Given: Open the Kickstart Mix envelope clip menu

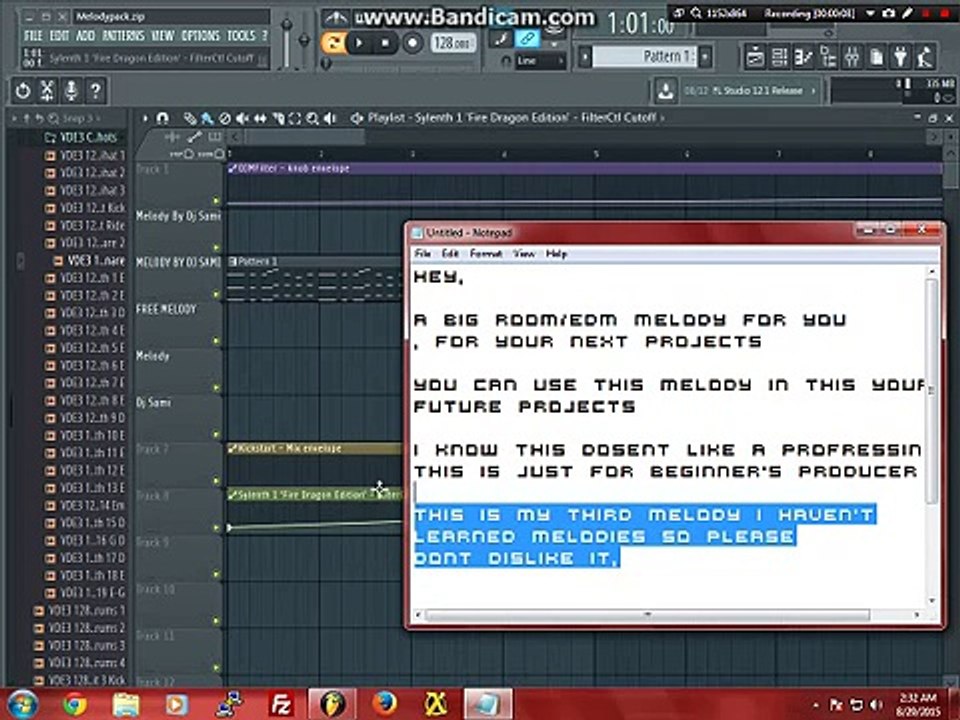Looking at the screenshot, I should [233, 449].
